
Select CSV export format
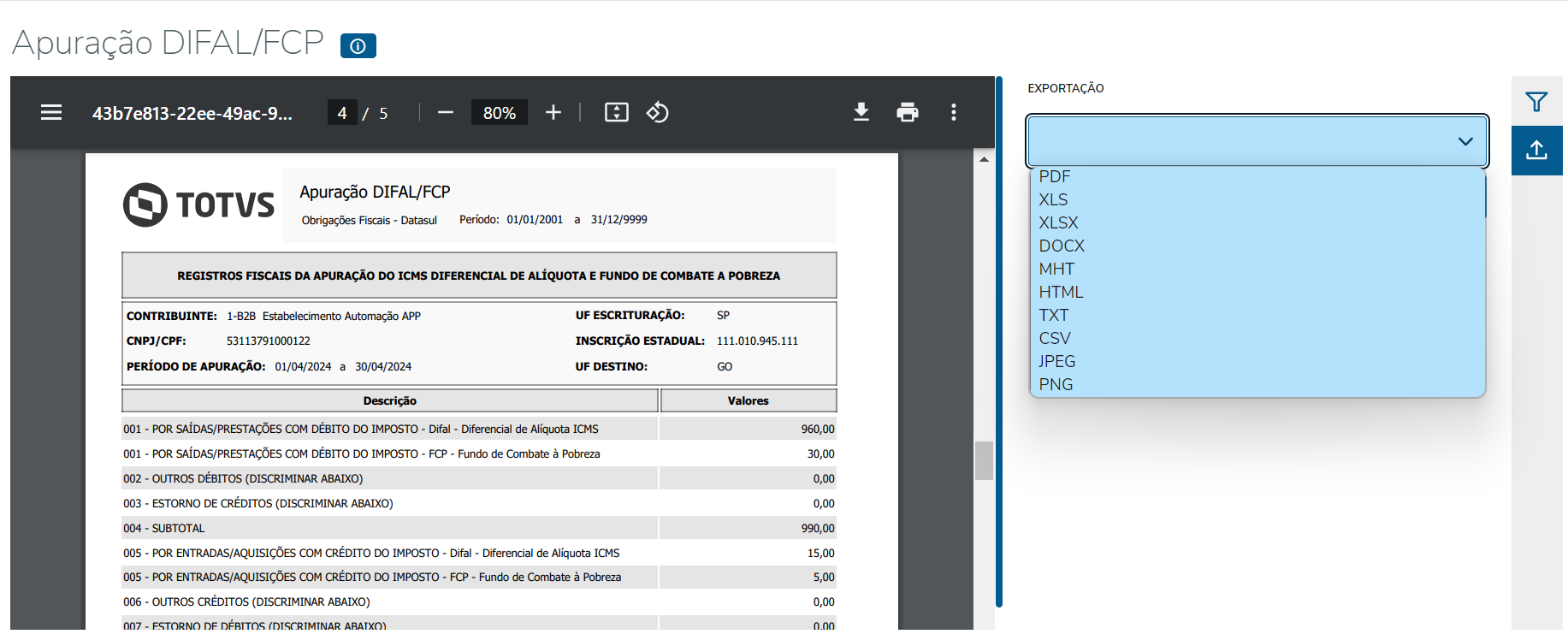coord(1257,338)
